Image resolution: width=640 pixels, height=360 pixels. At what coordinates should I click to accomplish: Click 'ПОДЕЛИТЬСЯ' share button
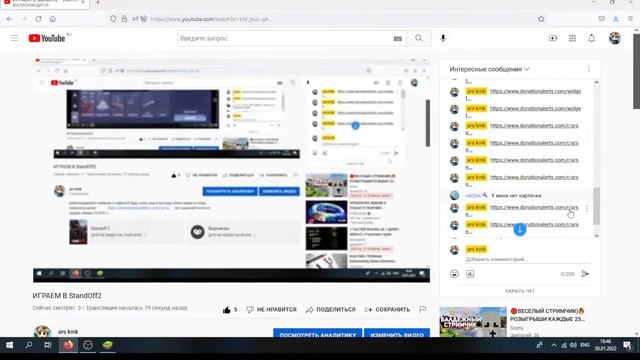(x=331, y=310)
